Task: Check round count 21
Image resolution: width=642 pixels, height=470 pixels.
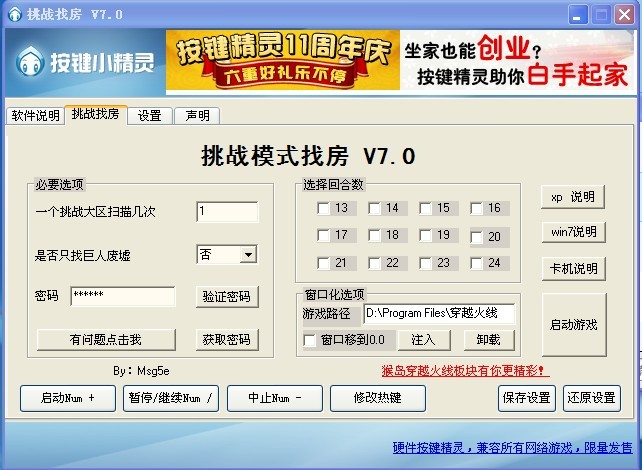Action: click(323, 263)
